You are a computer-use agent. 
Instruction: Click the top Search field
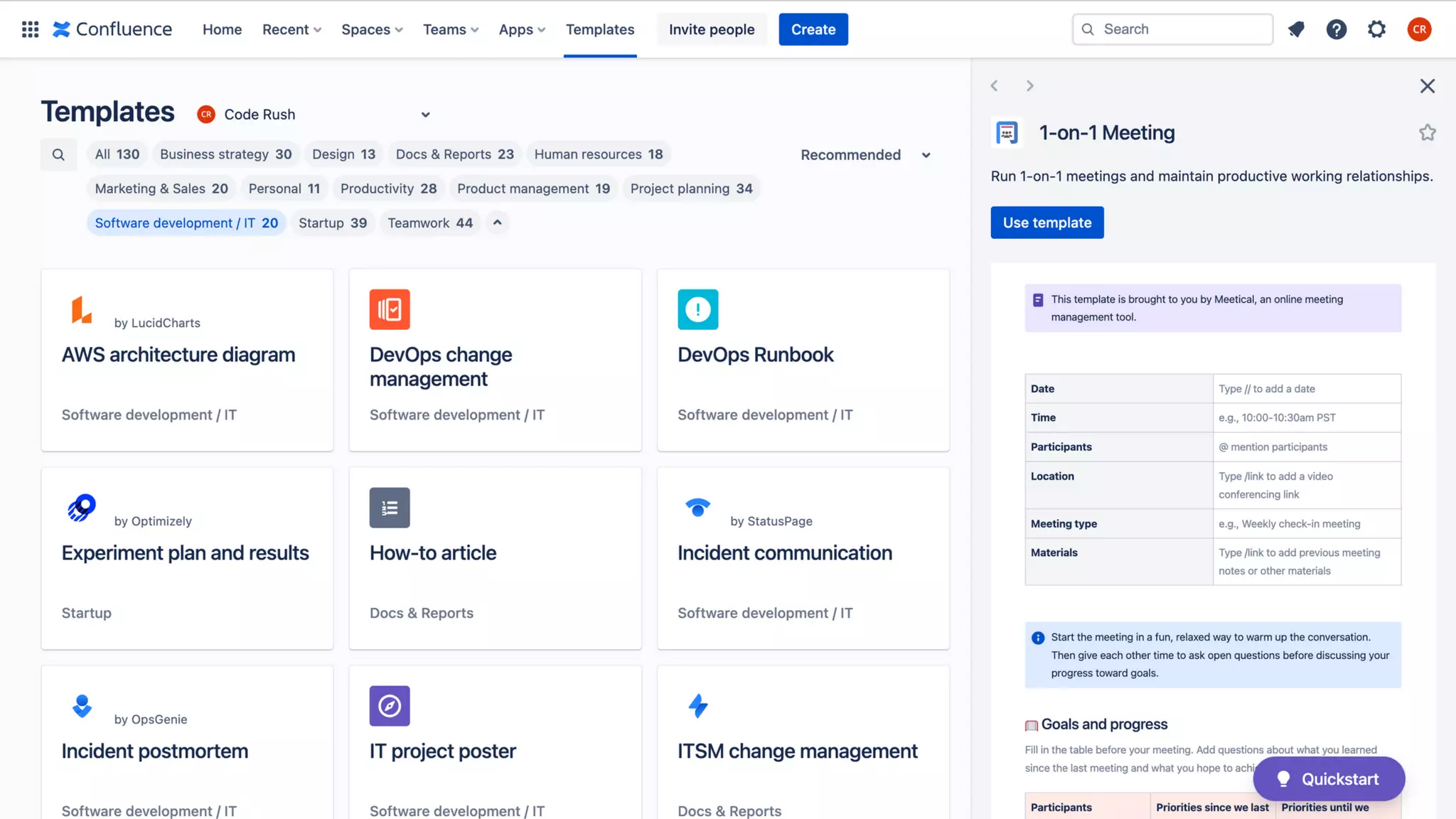coord(1172,29)
